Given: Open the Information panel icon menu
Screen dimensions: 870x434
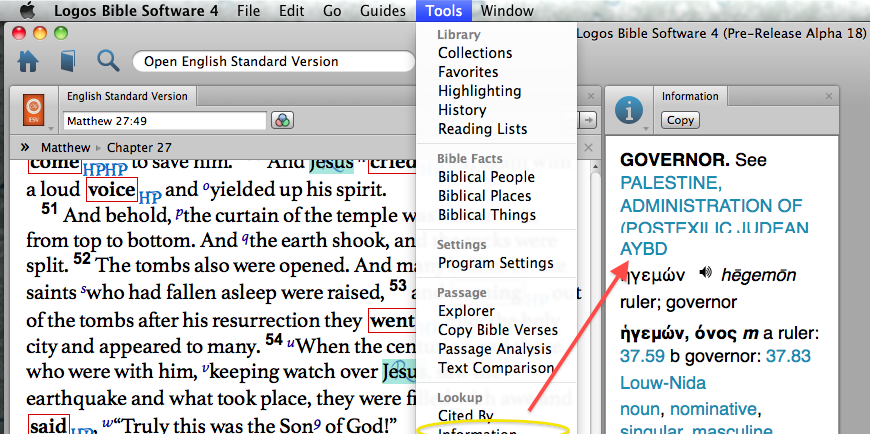Looking at the screenshot, I should pyautogui.click(x=629, y=110).
